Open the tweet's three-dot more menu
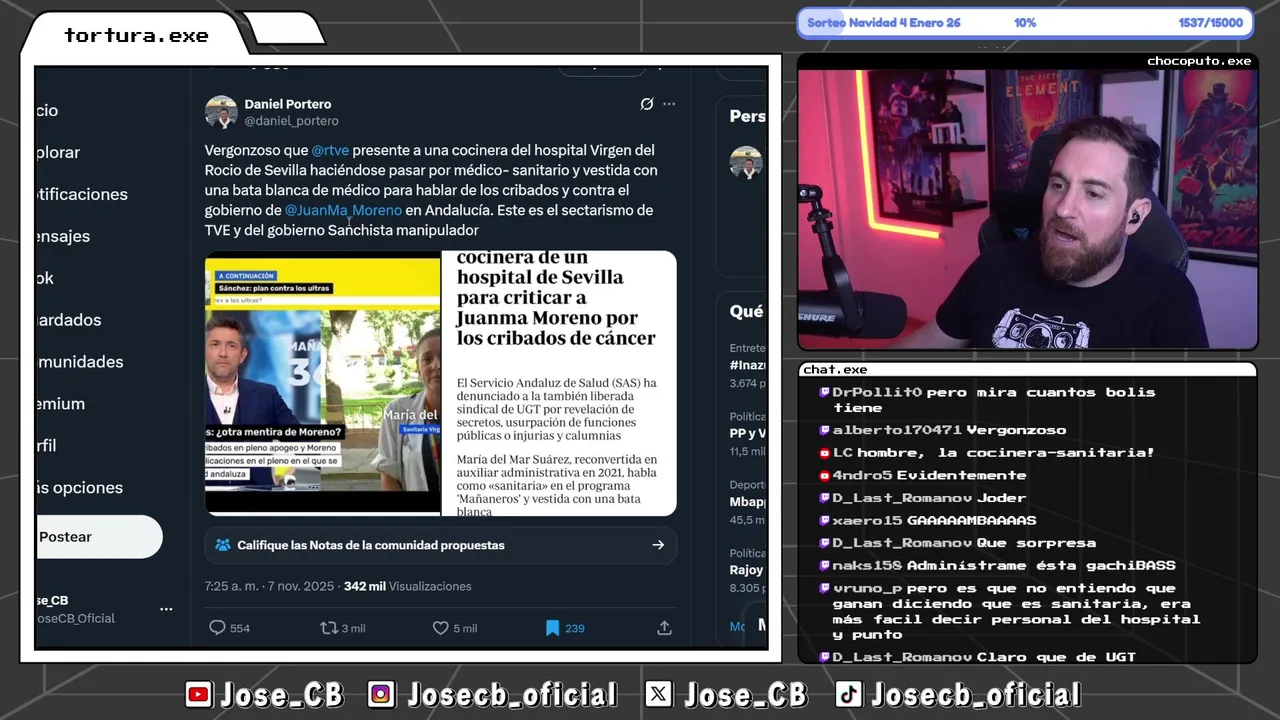The height and width of the screenshot is (720, 1280). coord(669,104)
